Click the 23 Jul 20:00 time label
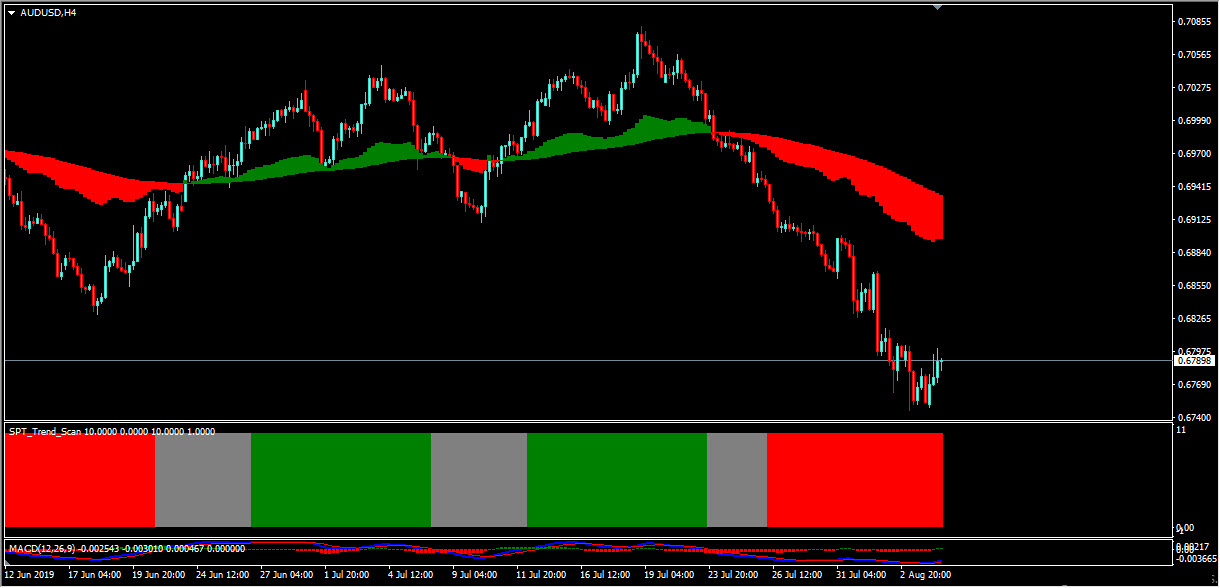The height and width of the screenshot is (588, 1220). point(732,575)
